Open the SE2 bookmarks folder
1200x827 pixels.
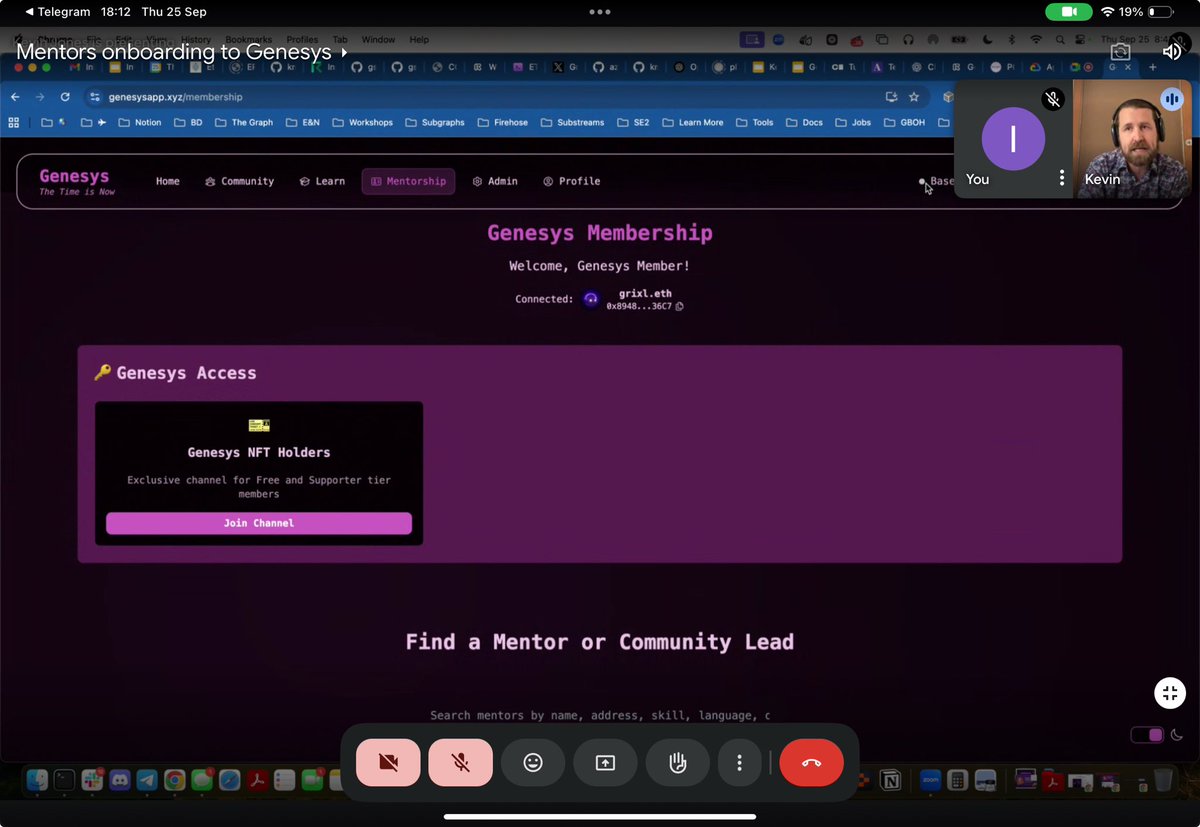(633, 122)
